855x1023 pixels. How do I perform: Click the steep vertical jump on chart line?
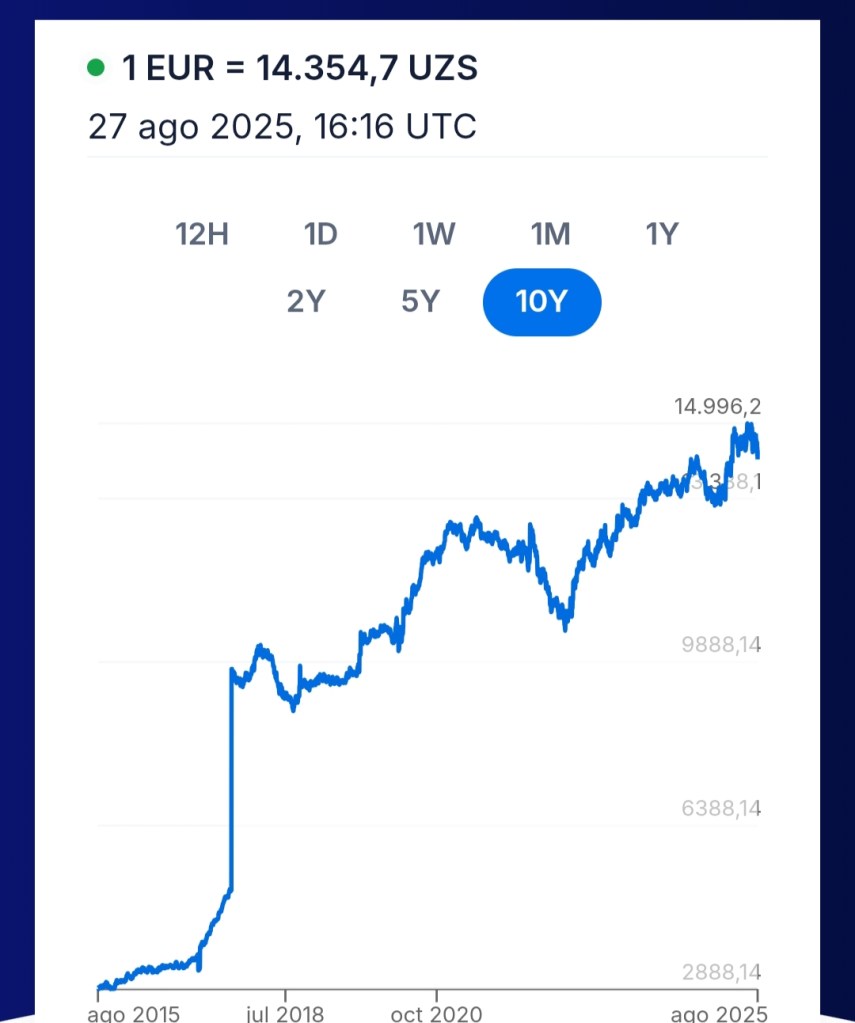point(231,780)
